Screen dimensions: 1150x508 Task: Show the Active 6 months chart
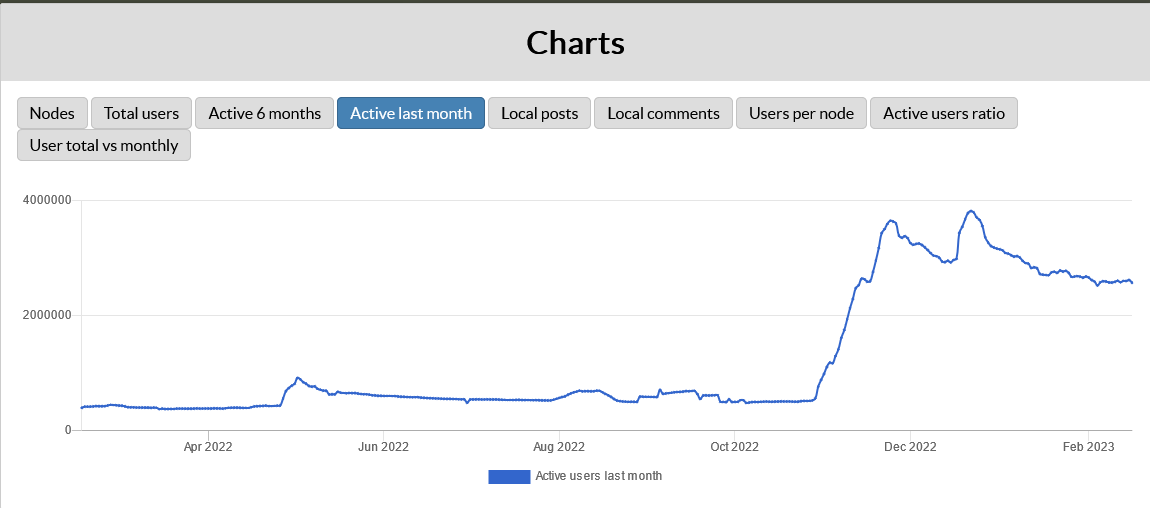(x=264, y=113)
